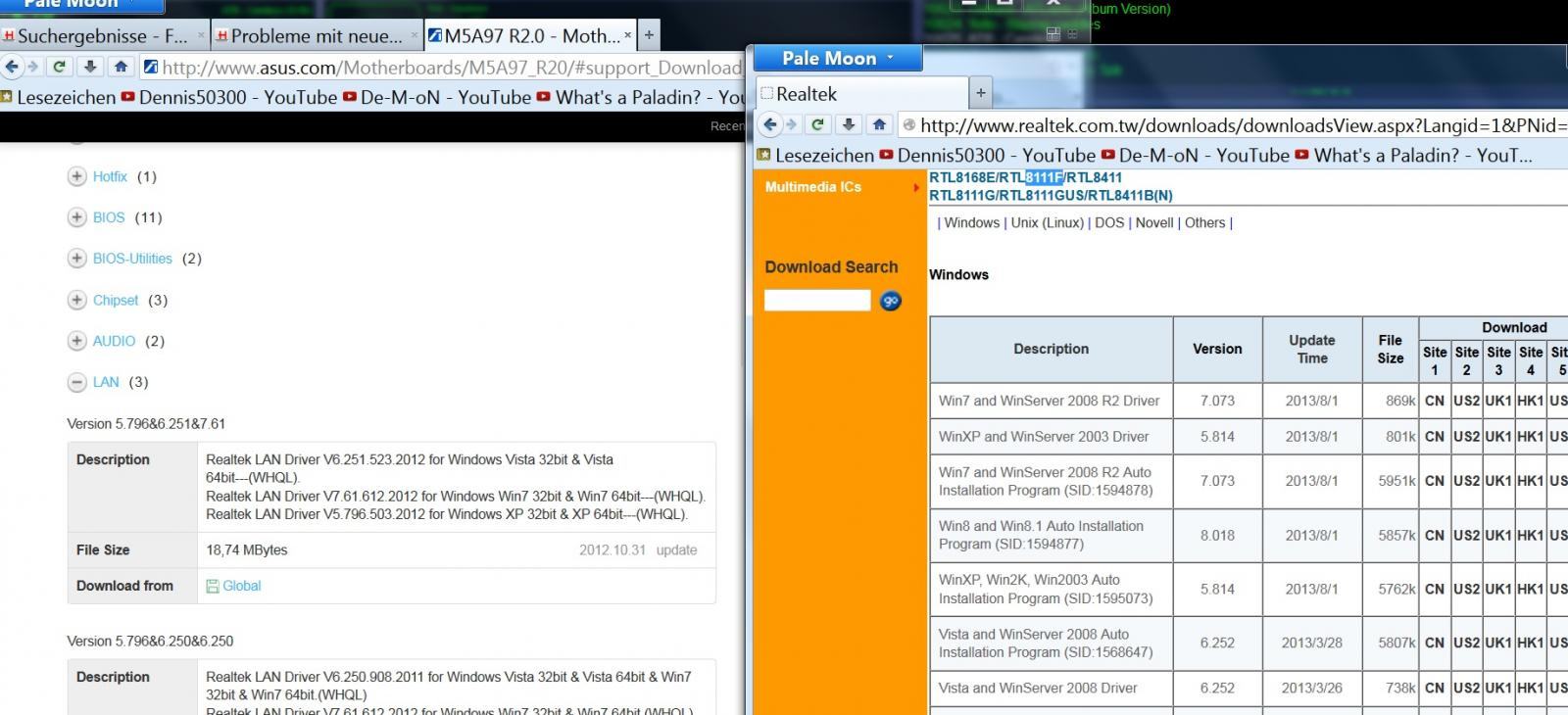Open RTL8111G/RTL8111GUS/RTL8411B(N) heading link
1568x715 pixels.
(x=1051, y=195)
